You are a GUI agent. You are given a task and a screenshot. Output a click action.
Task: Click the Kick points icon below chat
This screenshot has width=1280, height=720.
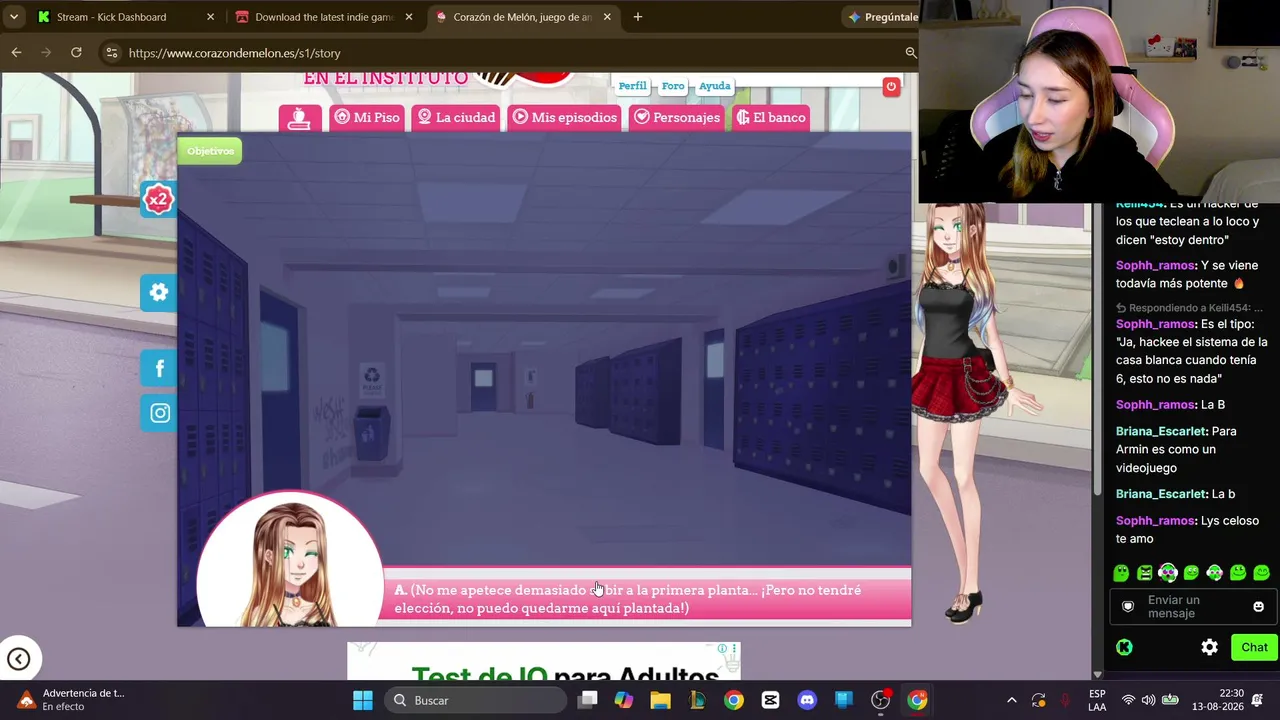coord(1124,647)
